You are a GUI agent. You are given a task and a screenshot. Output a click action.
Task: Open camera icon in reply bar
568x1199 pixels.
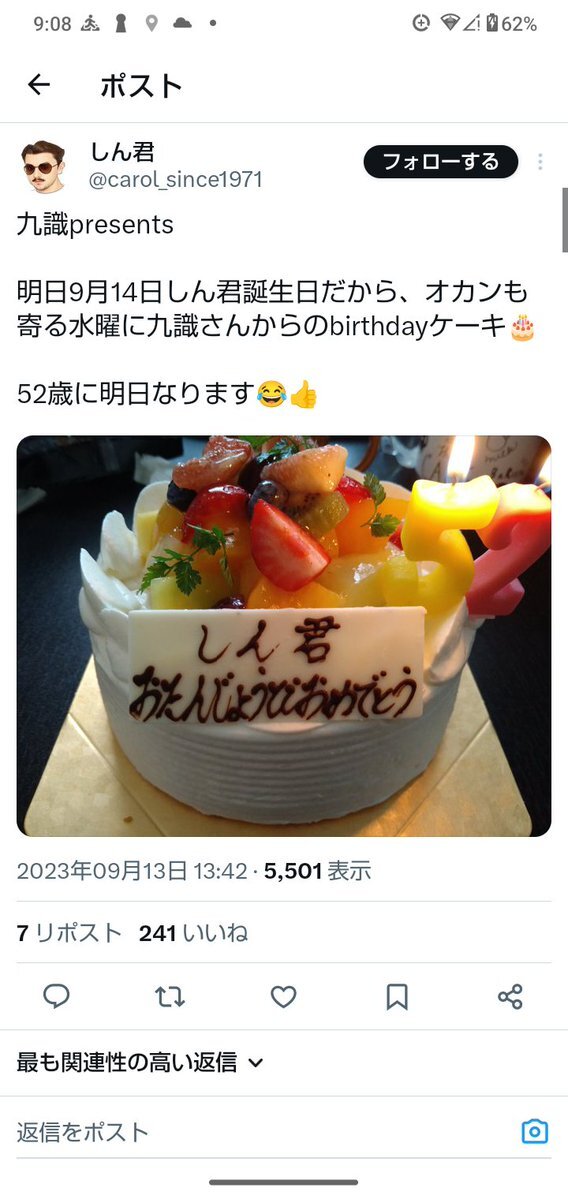534,1131
